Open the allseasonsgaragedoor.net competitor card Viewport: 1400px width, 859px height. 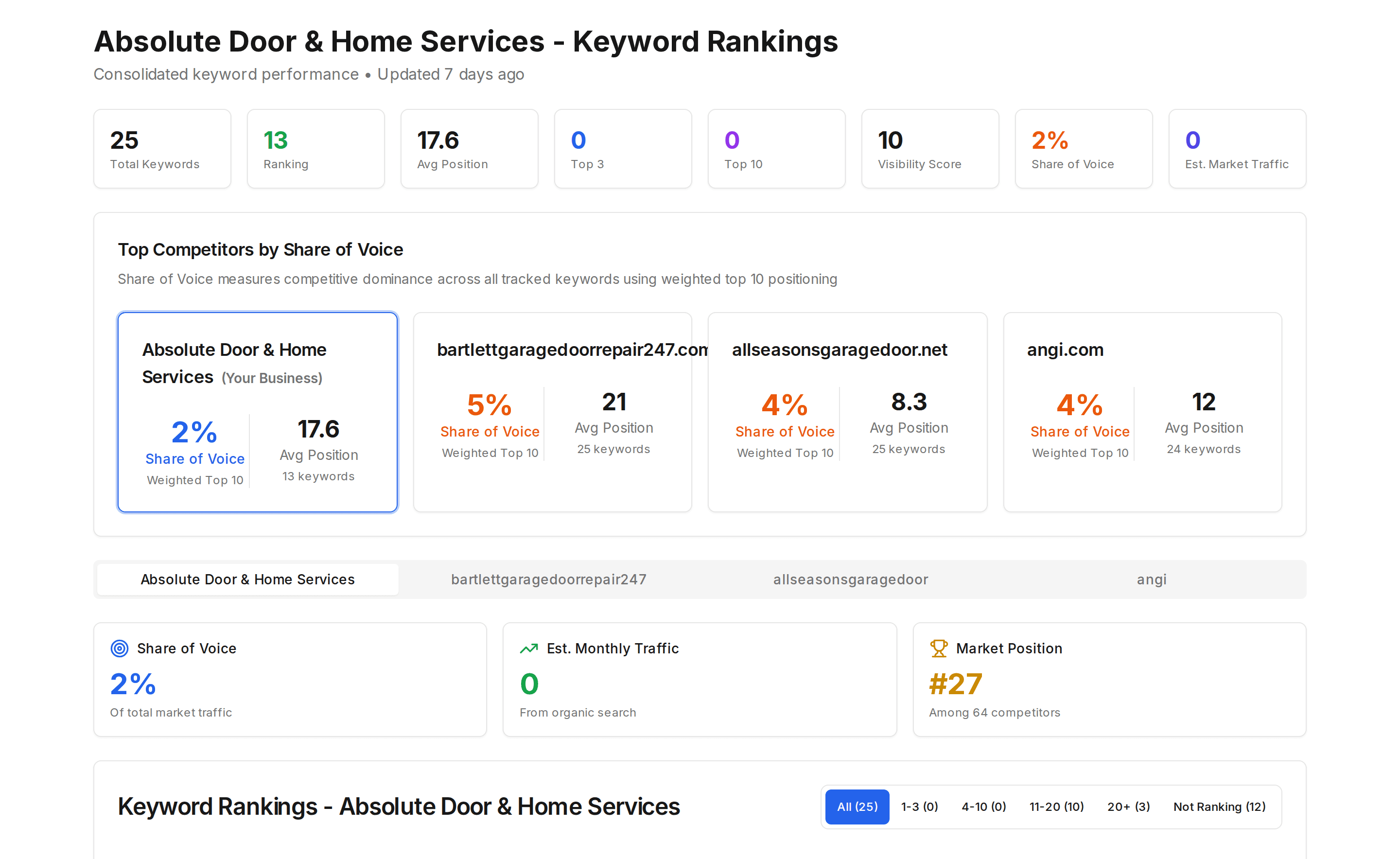click(847, 412)
